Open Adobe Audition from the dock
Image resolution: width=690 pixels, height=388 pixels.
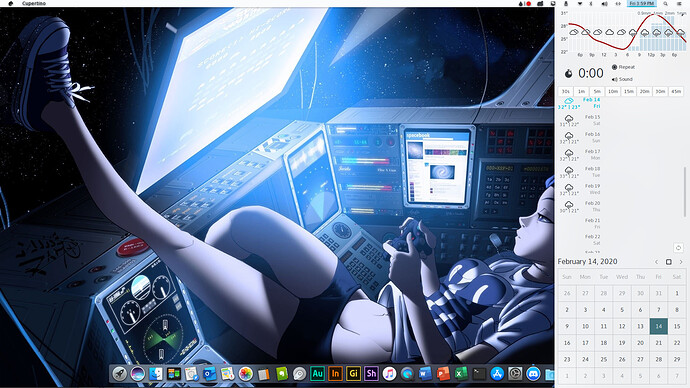click(317, 374)
